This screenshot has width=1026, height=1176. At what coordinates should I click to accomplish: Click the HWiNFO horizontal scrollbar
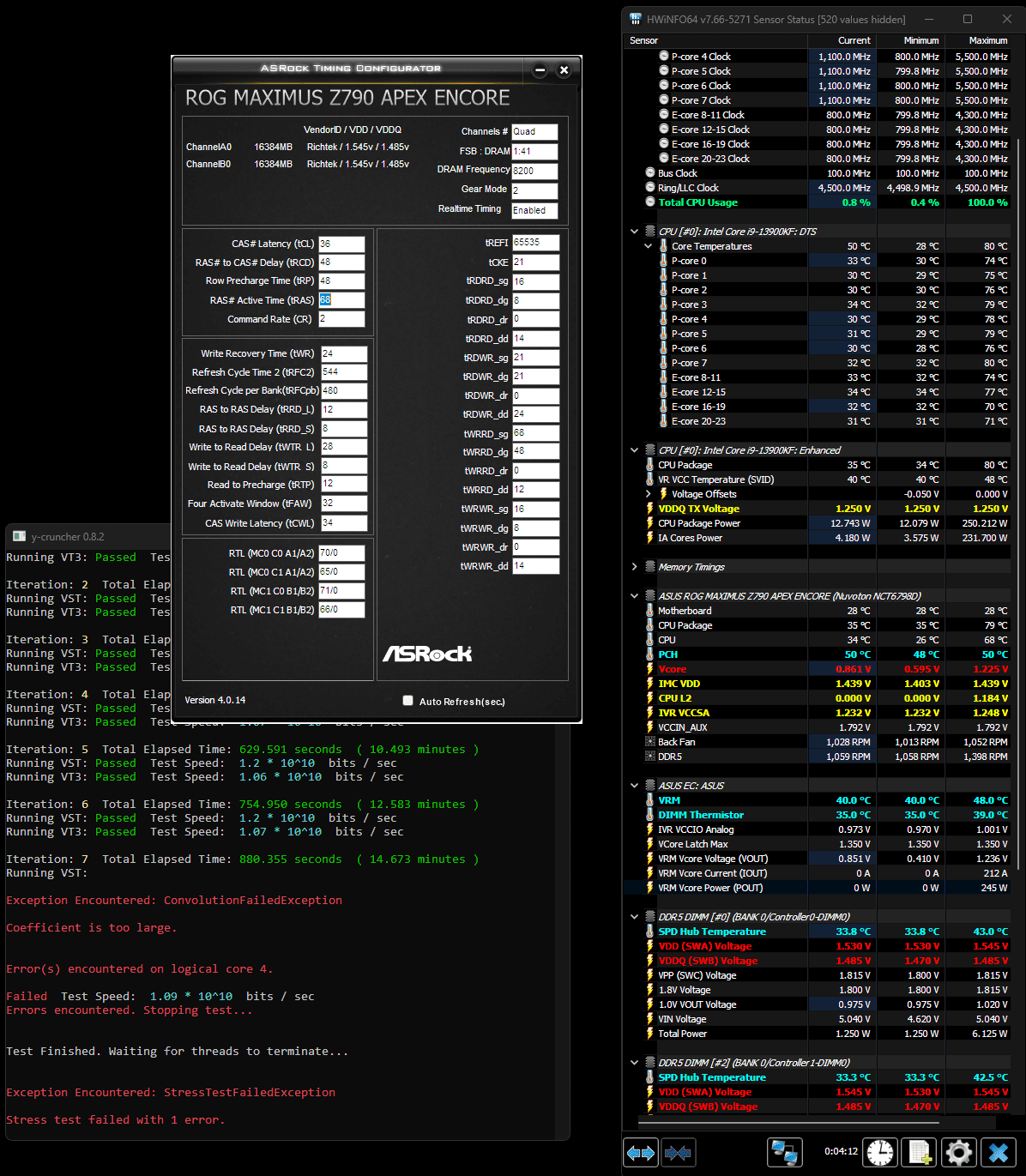(x=789, y=1121)
